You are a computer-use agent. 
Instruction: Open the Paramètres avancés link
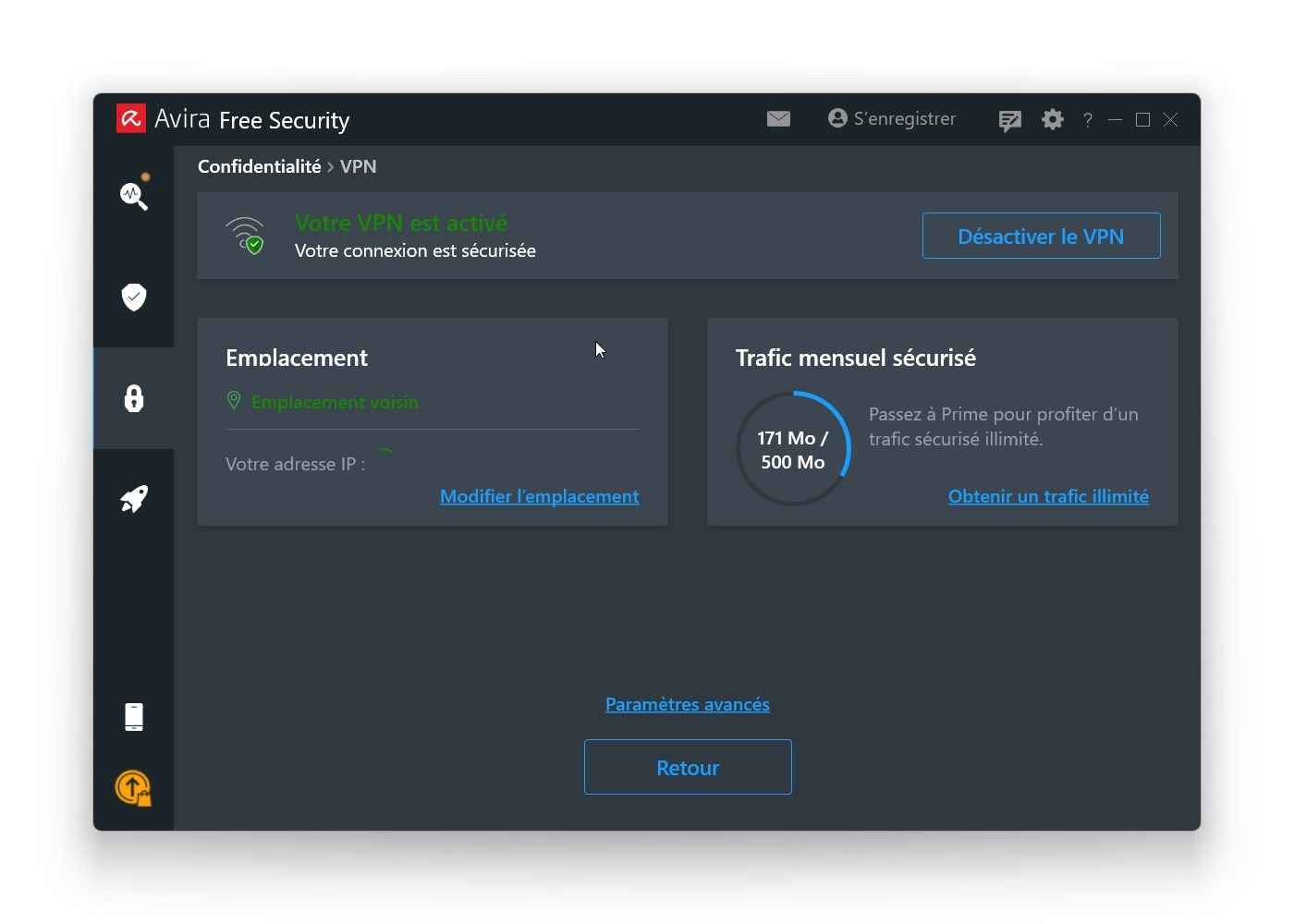[688, 704]
